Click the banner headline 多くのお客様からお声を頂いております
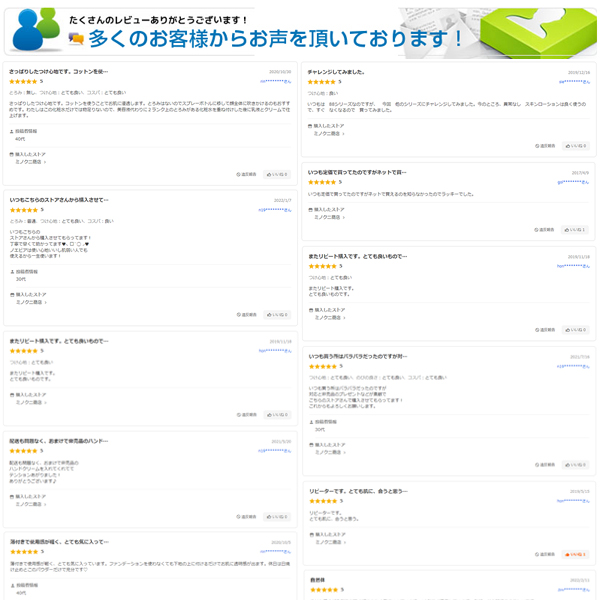Viewport: 600px width, 600px height. point(275,38)
